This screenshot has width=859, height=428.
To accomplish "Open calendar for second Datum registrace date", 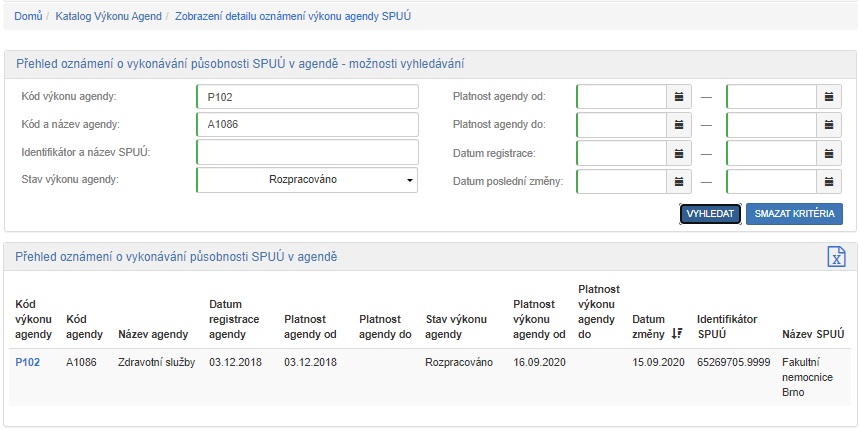I will point(829,153).
